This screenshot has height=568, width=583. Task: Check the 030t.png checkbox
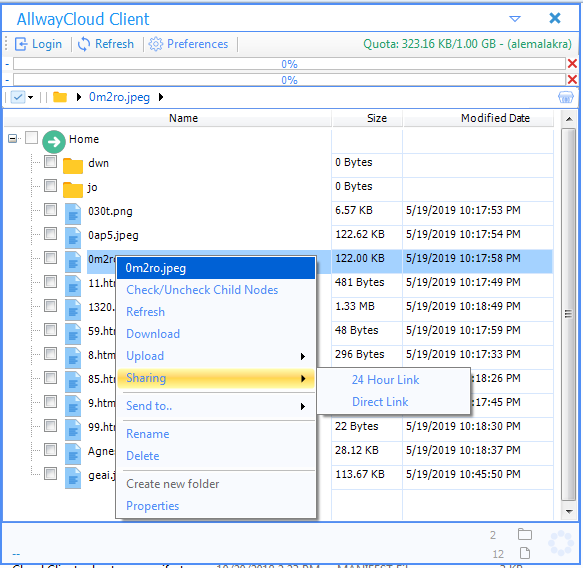coord(50,210)
